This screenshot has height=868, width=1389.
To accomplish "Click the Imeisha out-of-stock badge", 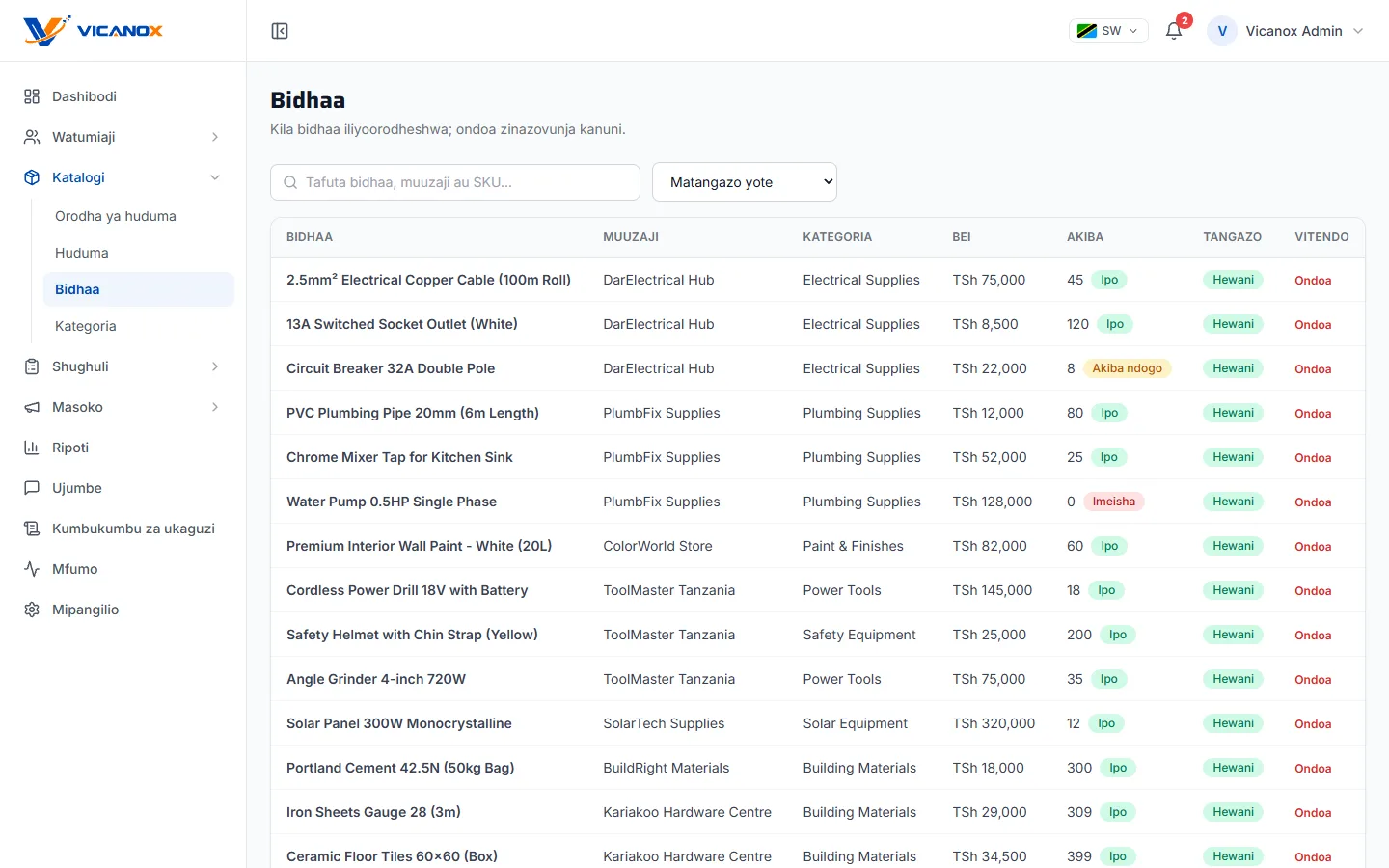I will [x=1113, y=502].
